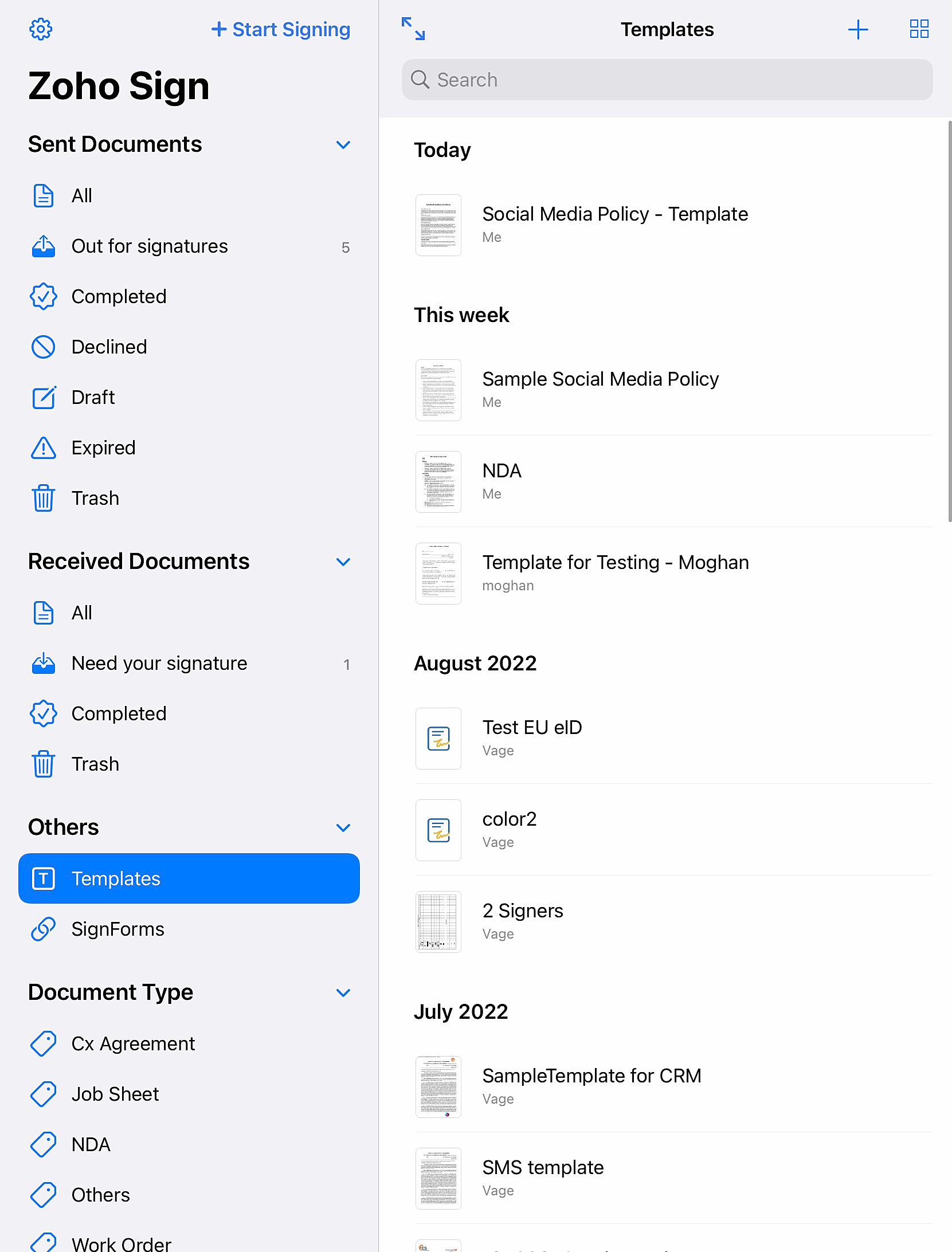Select the '2 Signers' template name
Image resolution: width=952 pixels, height=1252 pixels.
click(x=523, y=911)
